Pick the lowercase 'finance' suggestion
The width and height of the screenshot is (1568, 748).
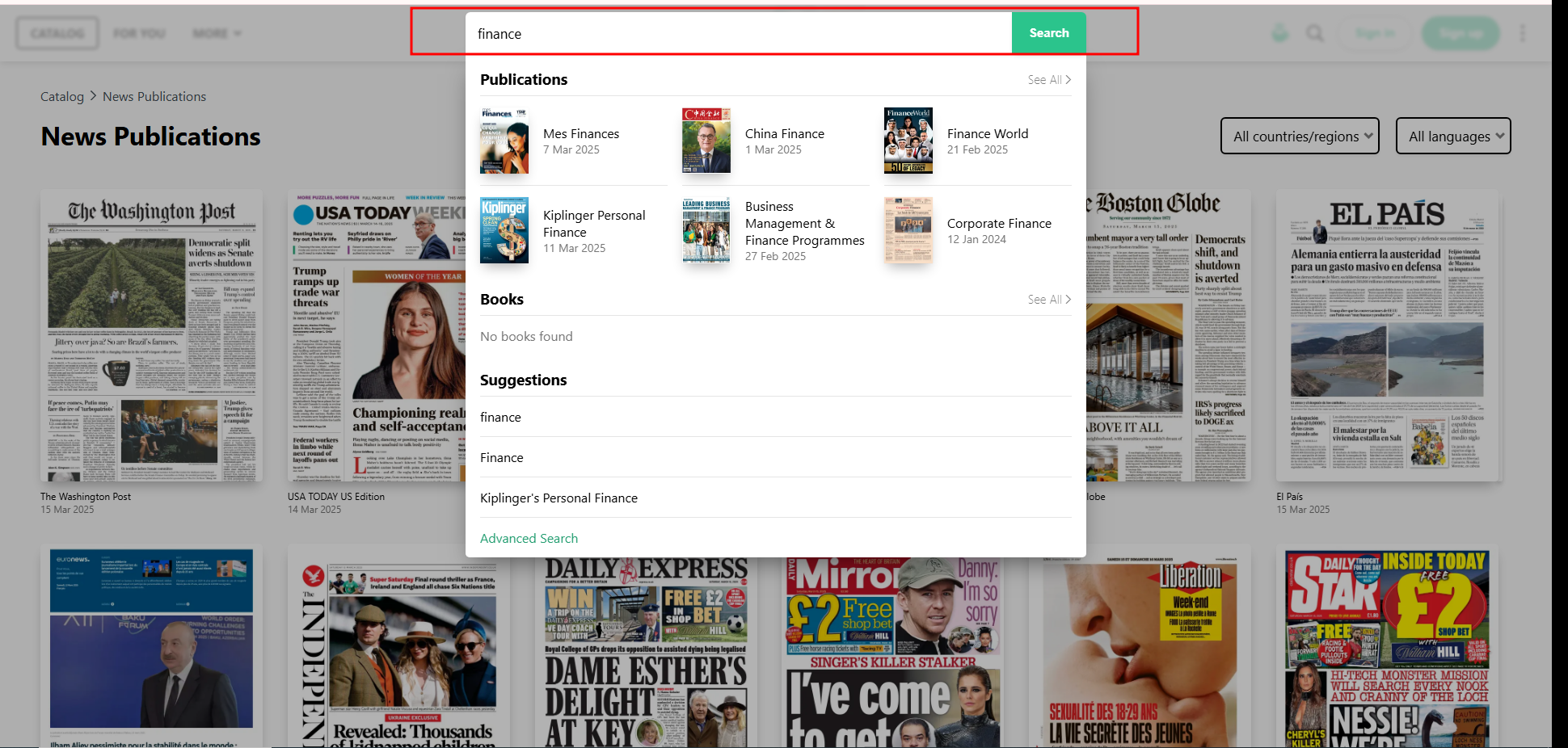(500, 418)
